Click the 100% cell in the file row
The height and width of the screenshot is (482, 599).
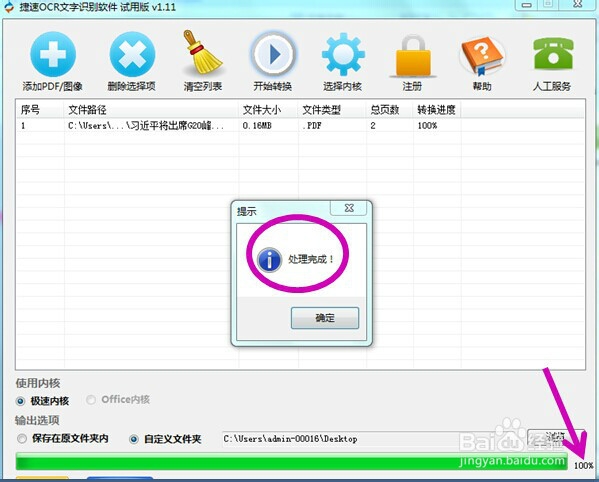[x=427, y=126]
